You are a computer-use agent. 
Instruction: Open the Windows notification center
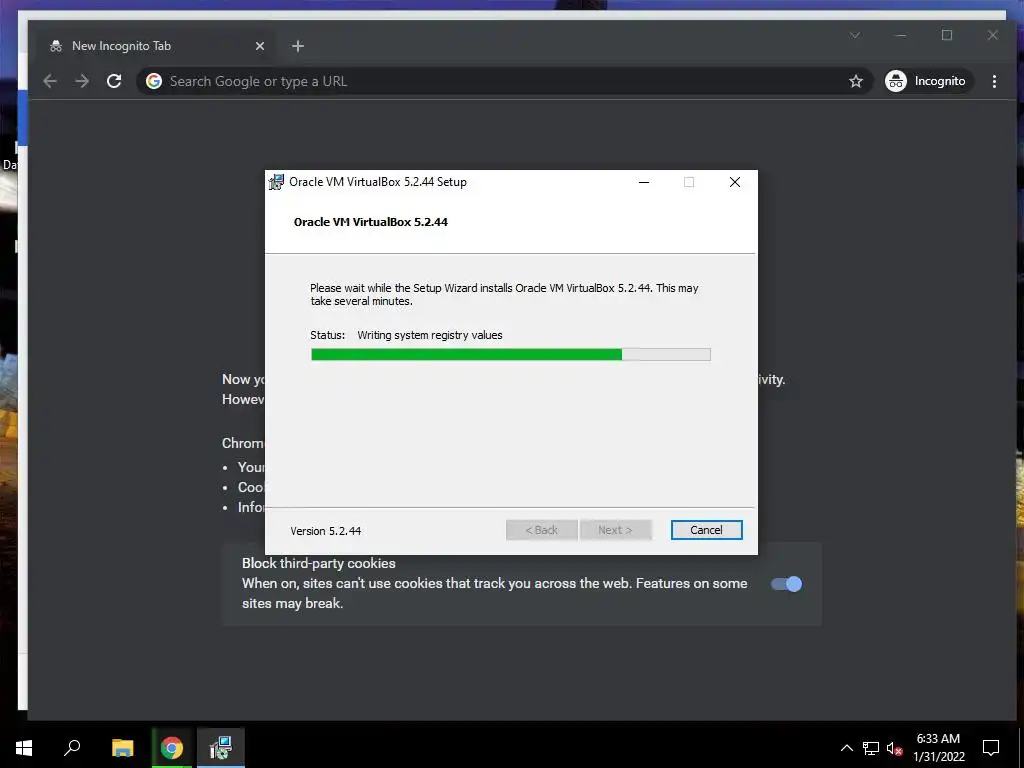[x=991, y=748]
